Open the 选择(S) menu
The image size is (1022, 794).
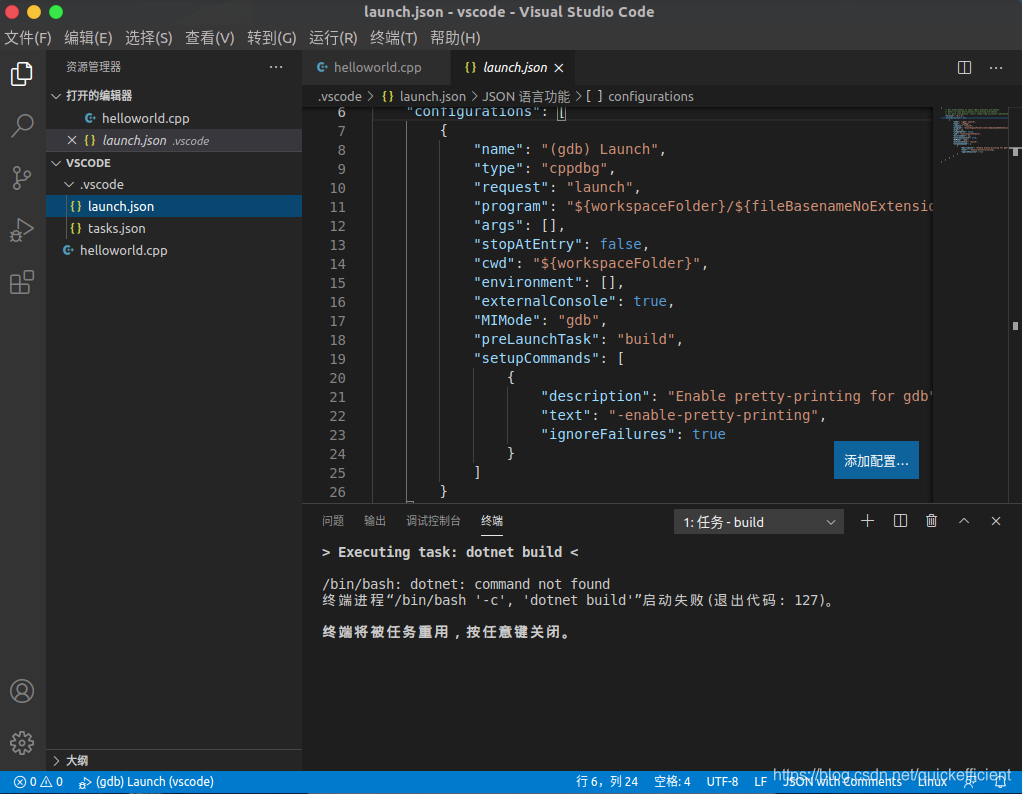coord(149,38)
